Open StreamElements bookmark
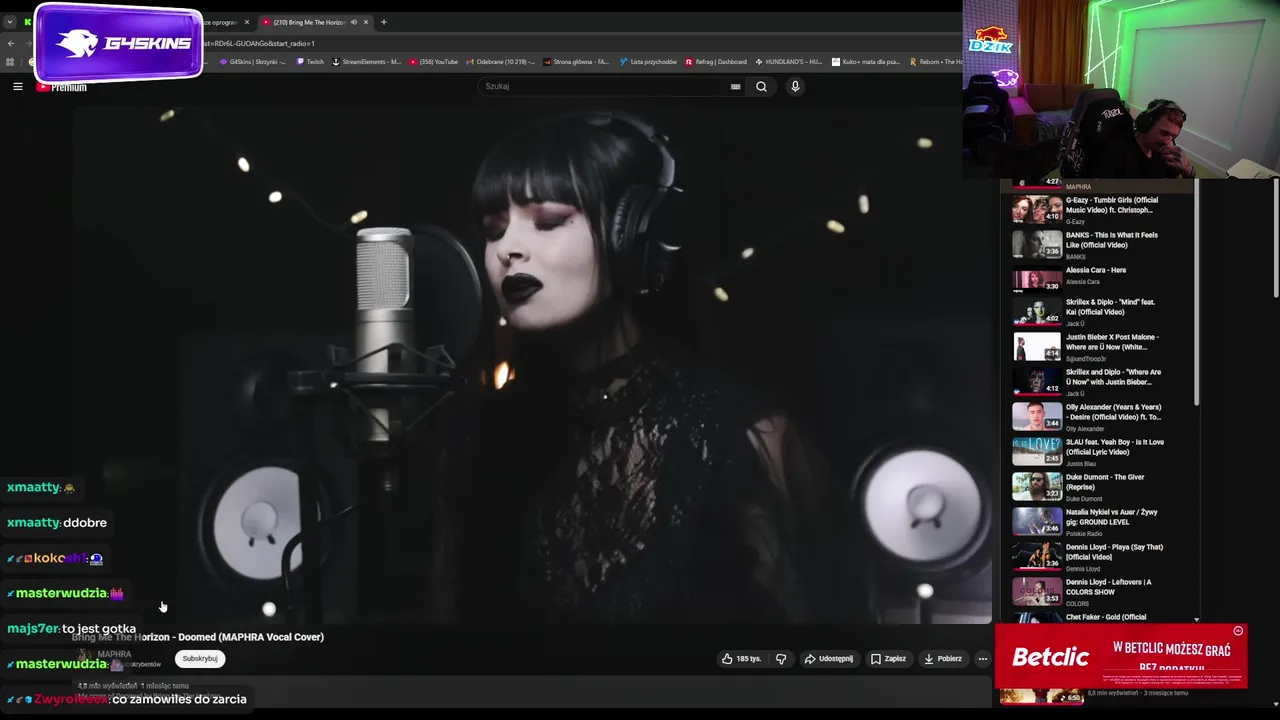 coord(366,62)
